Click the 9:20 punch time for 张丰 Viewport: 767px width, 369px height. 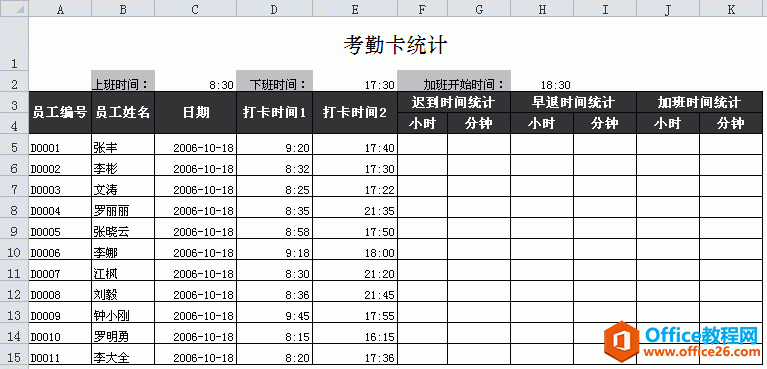pos(274,144)
